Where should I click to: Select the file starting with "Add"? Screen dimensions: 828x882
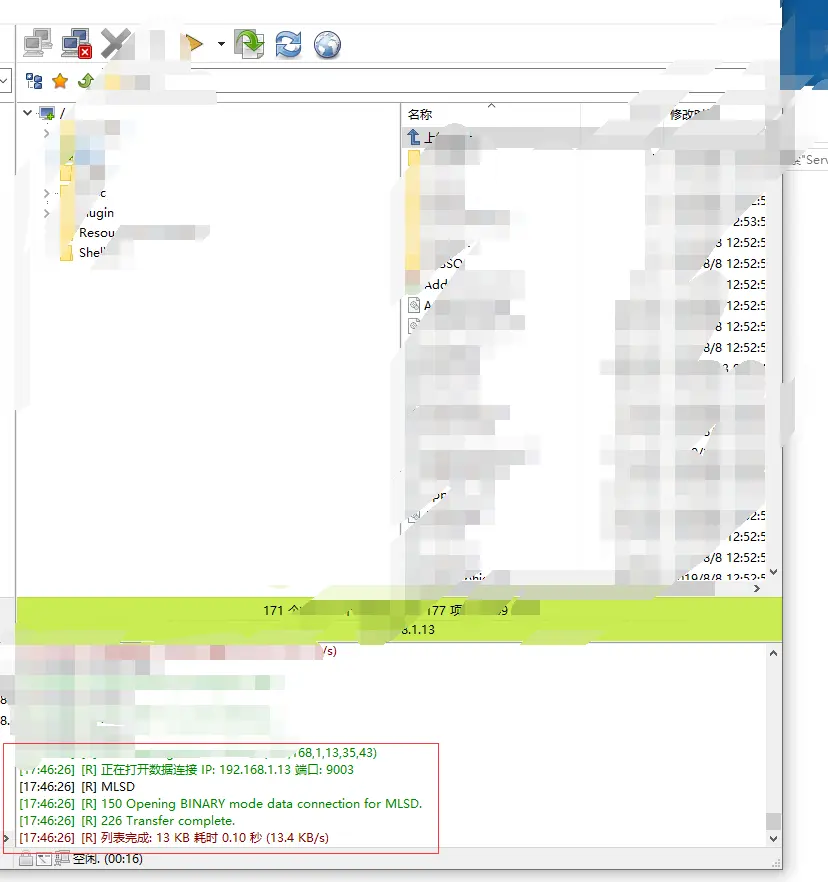(435, 285)
